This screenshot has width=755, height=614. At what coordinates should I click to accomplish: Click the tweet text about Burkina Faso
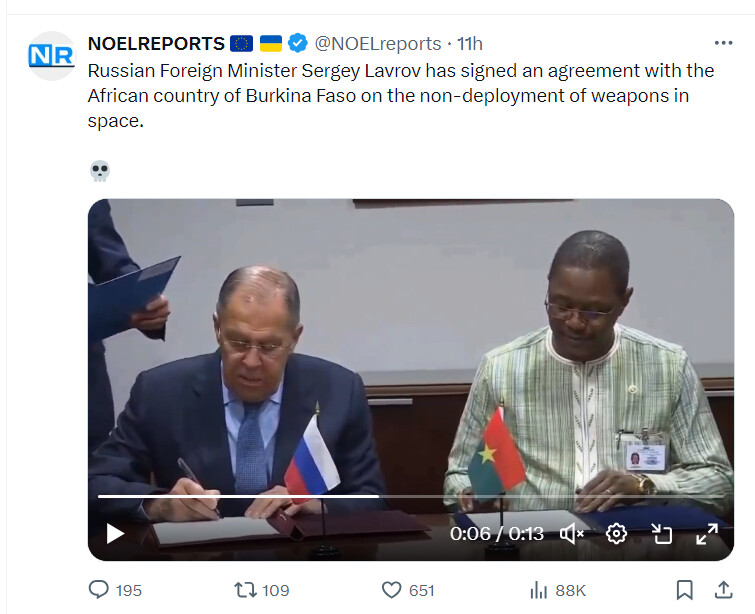[x=400, y=96]
